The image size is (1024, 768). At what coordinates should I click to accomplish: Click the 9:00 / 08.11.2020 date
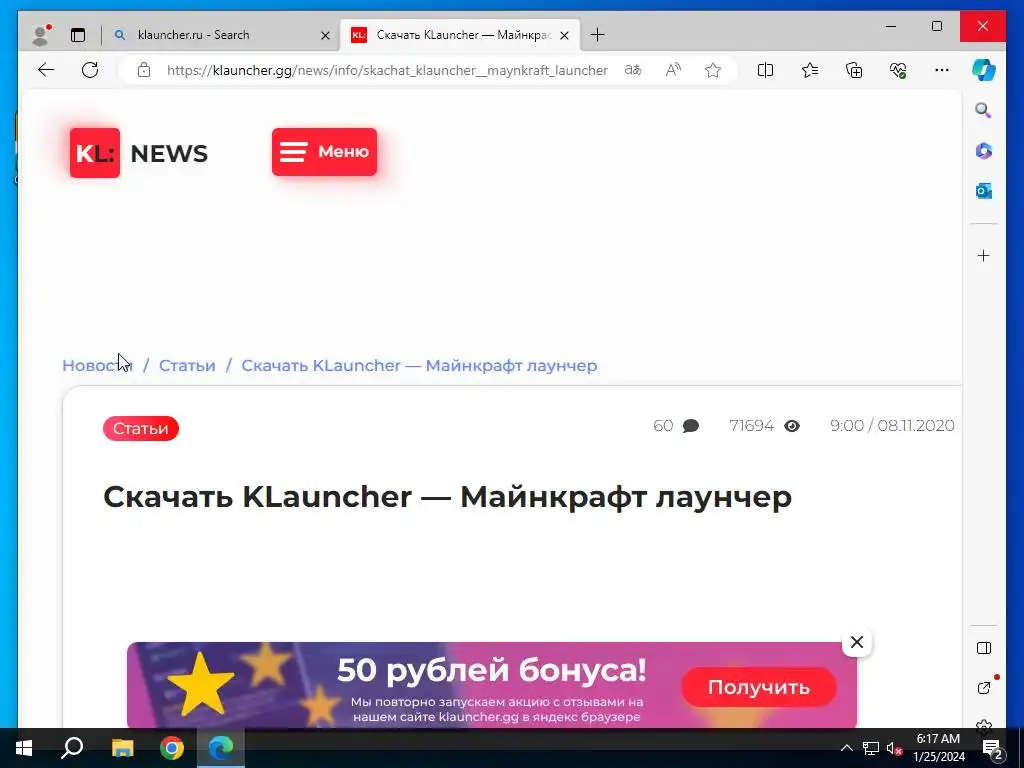(892, 426)
